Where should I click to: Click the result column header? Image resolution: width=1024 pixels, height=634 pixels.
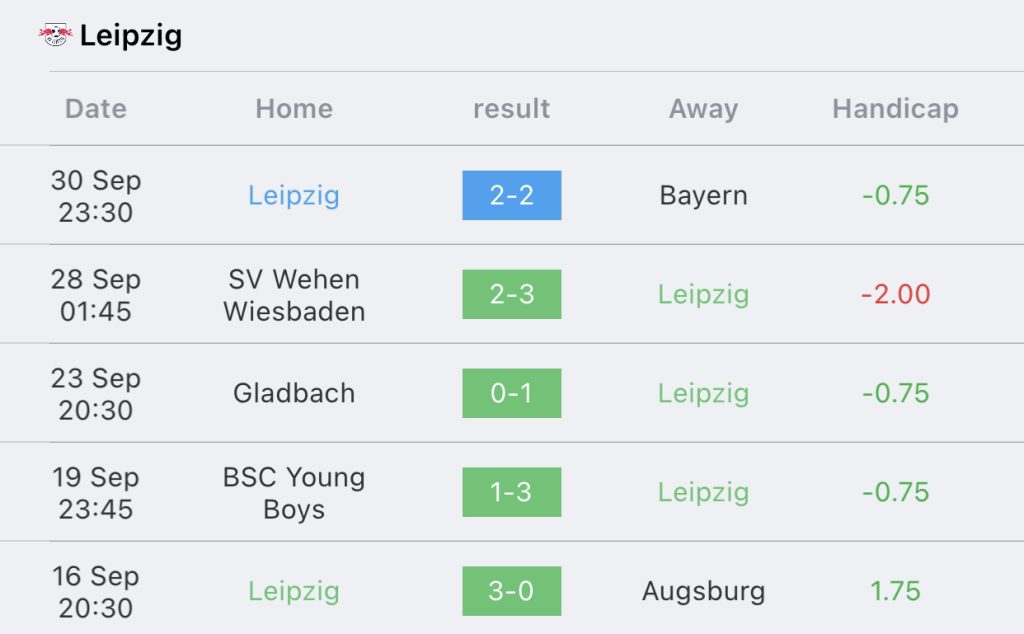click(511, 108)
